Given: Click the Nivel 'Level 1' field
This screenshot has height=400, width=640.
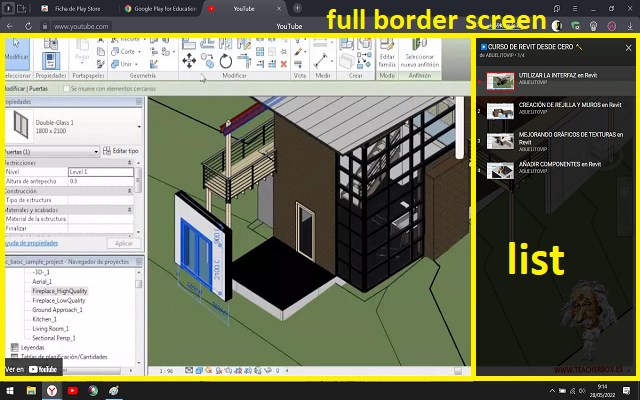Looking at the screenshot, I should coord(101,172).
